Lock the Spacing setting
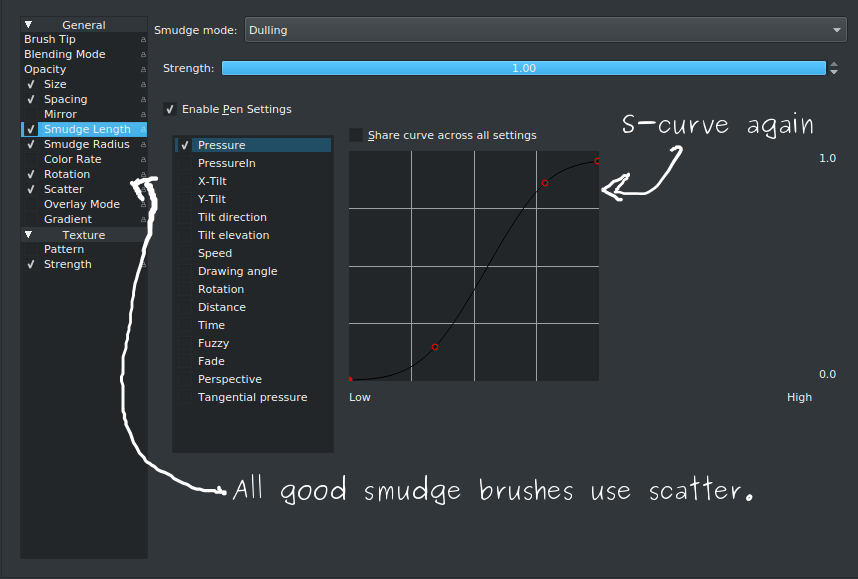The width and height of the screenshot is (858, 579). (143, 99)
